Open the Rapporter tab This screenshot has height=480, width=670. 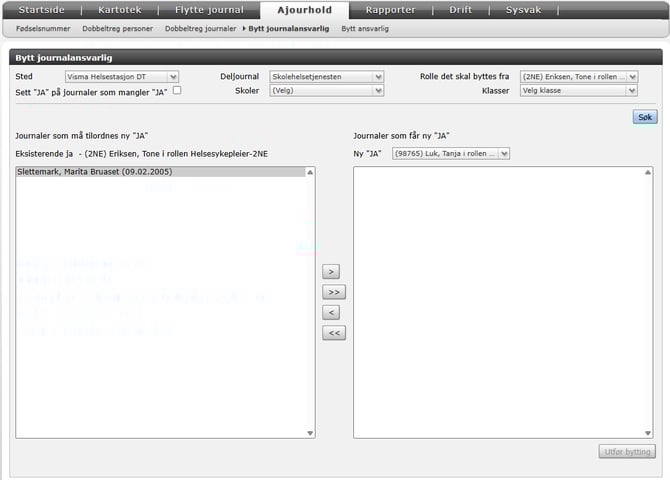tap(391, 10)
